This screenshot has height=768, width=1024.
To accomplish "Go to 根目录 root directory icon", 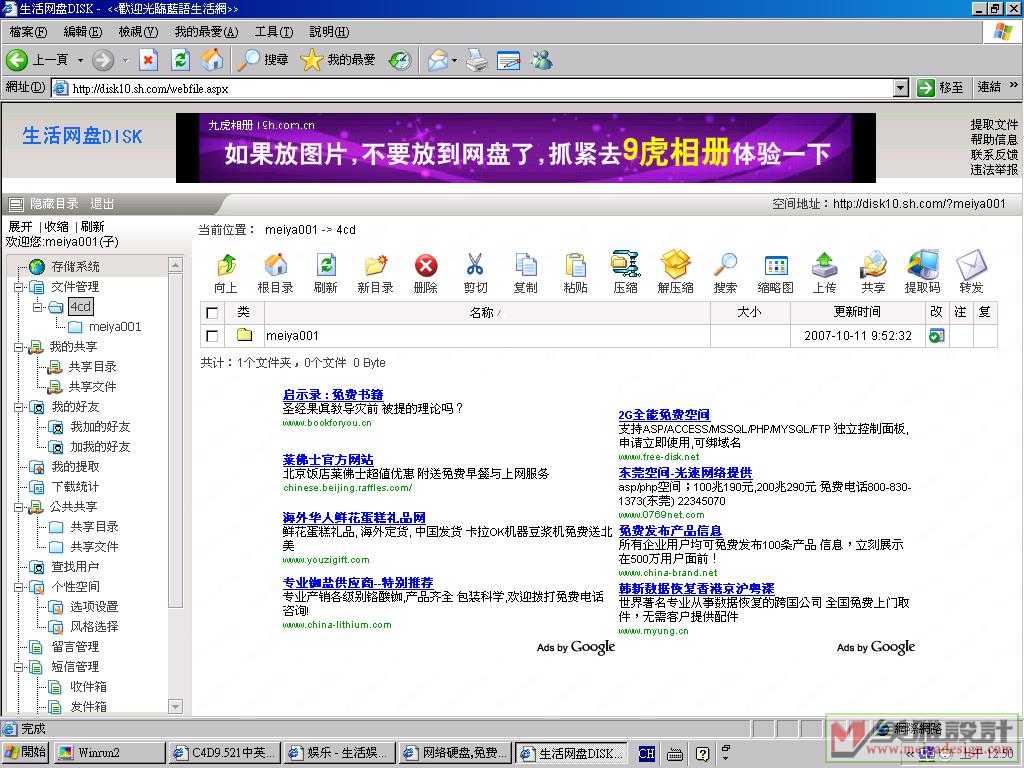I will tap(276, 265).
